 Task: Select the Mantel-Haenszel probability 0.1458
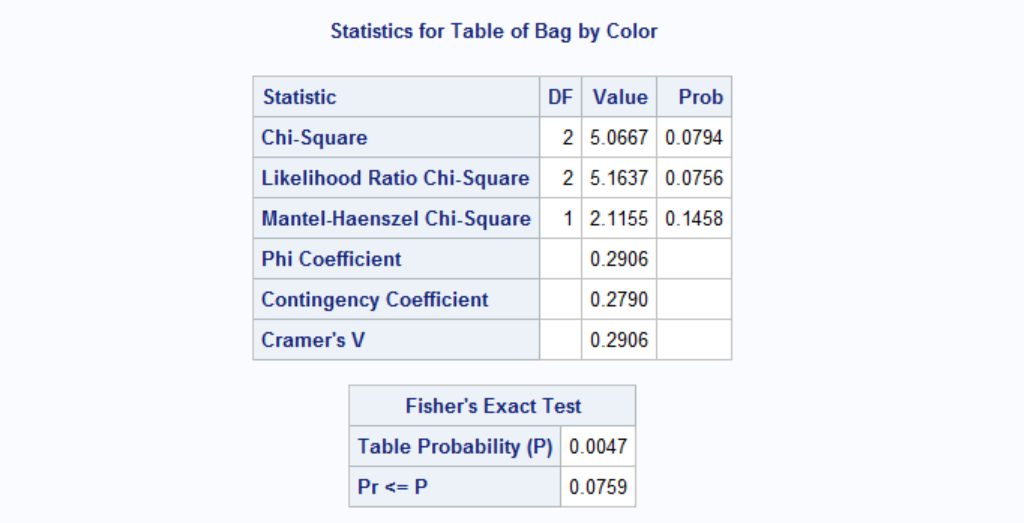[694, 218]
